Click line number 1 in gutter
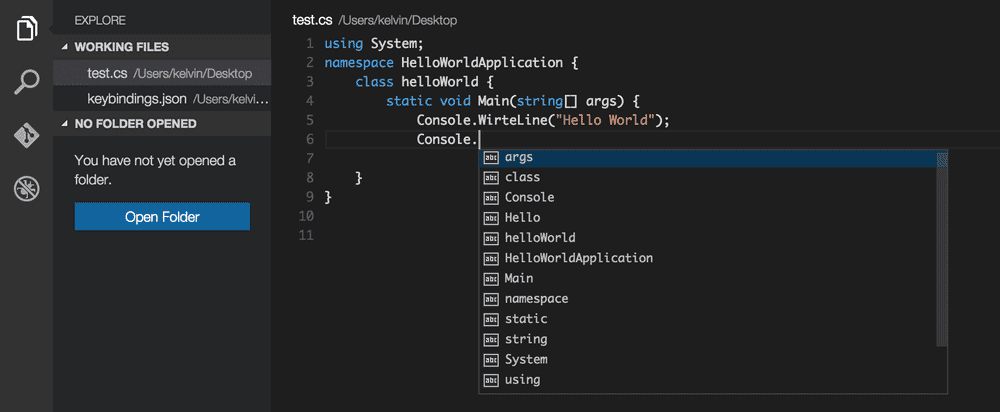Viewport: 1000px width, 412px height. coord(309,44)
